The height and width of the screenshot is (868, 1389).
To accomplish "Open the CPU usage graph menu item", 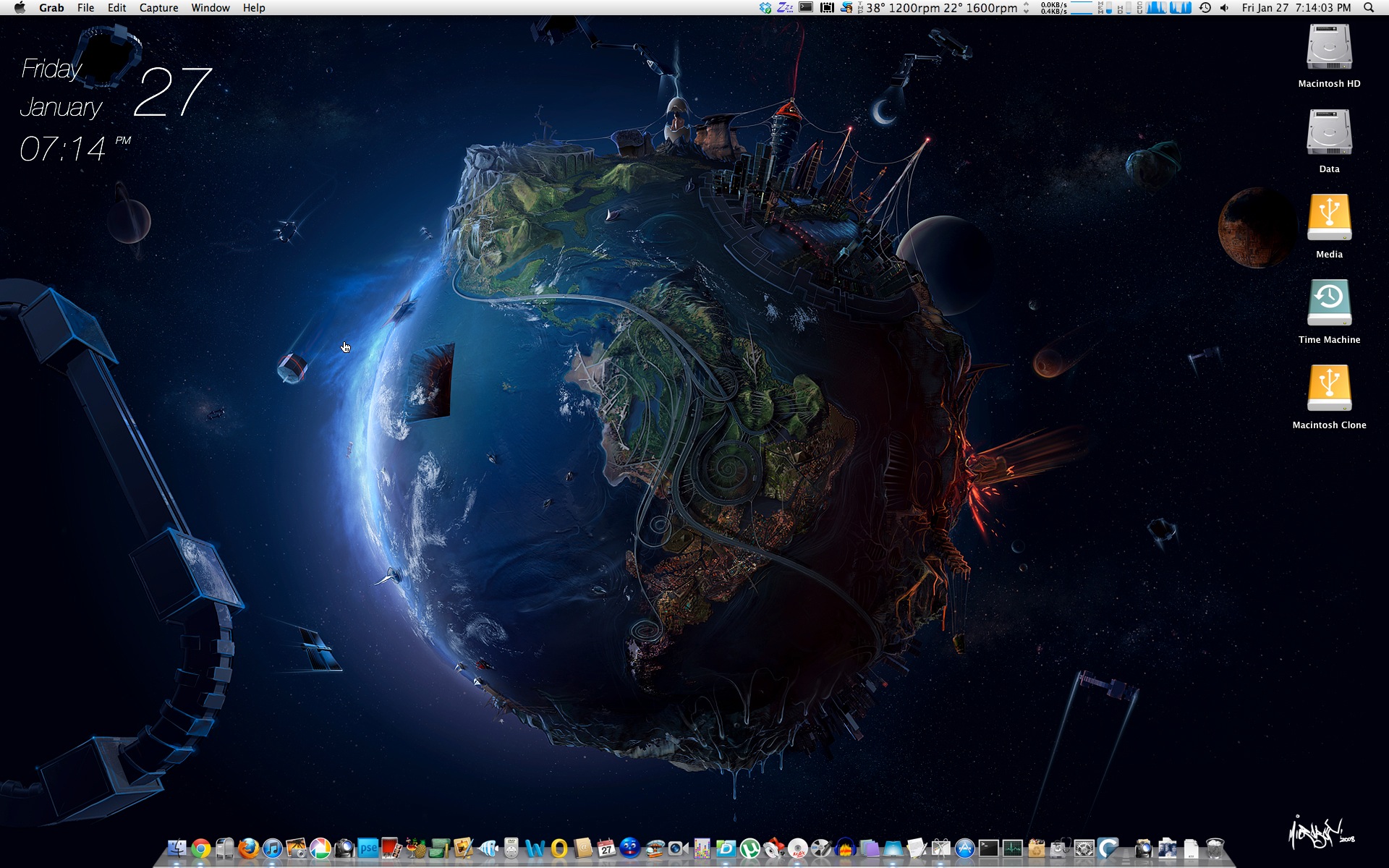I will [x=1164, y=8].
